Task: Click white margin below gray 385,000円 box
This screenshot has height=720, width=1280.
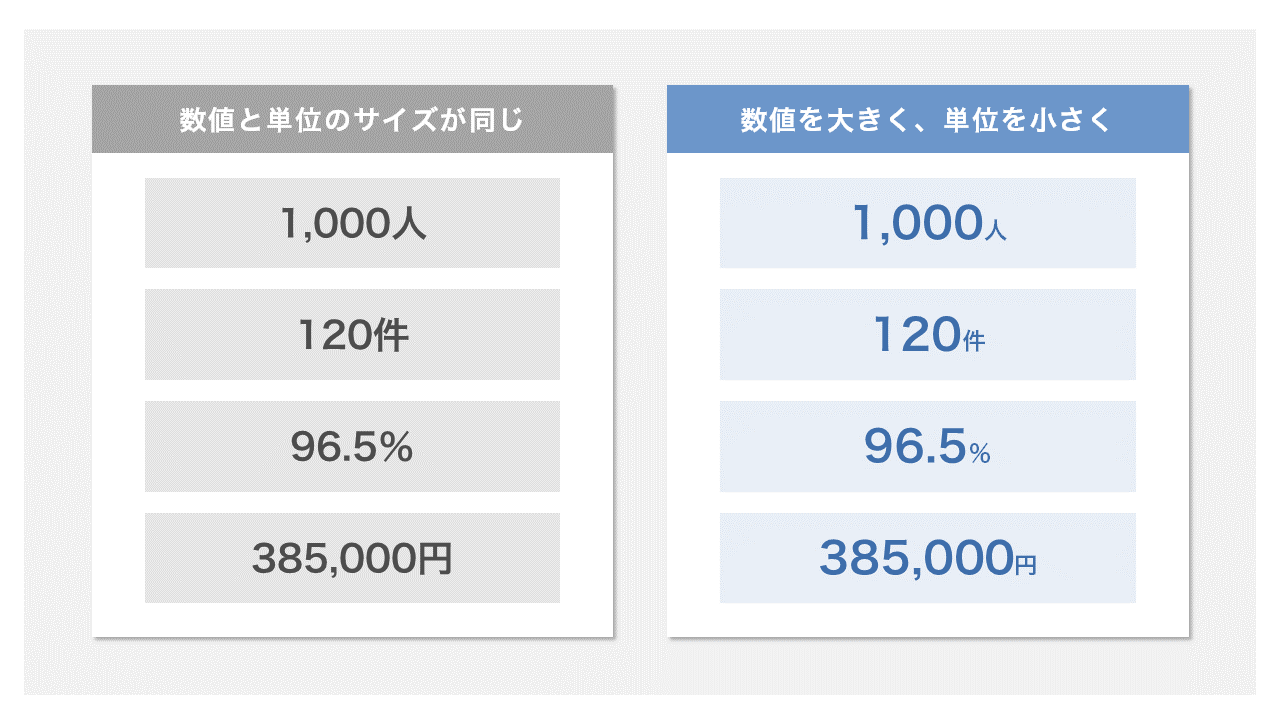Action: [x=352, y=620]
